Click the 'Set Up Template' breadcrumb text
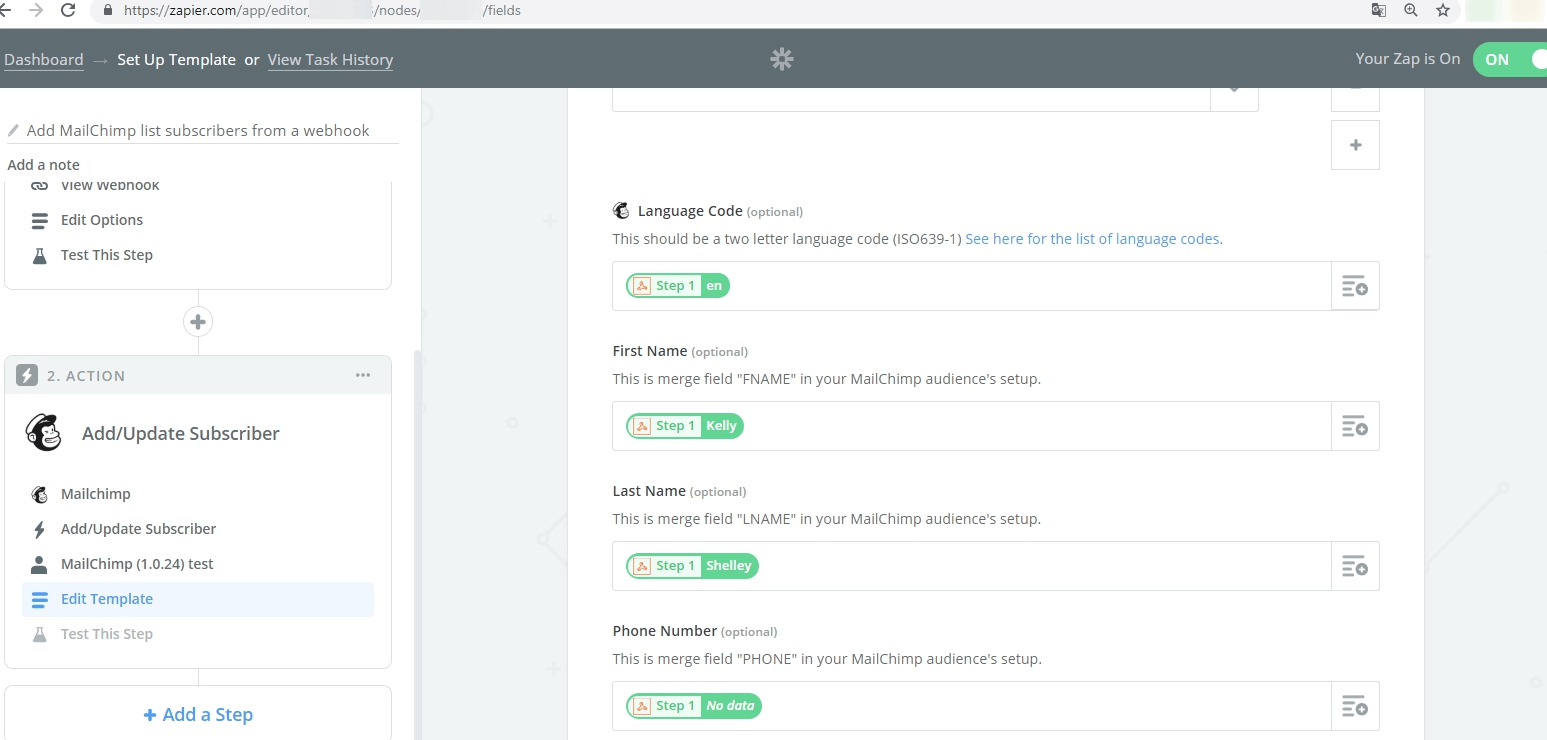 pos(176,60)
